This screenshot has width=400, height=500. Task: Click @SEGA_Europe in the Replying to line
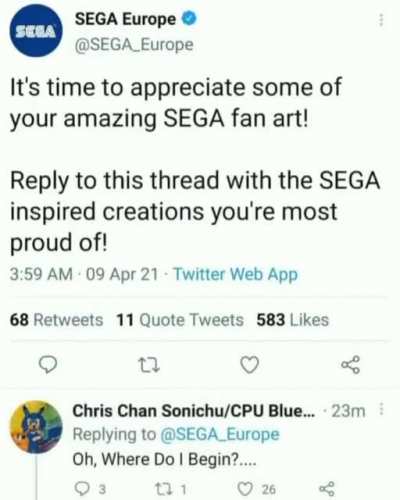point(220,435)
